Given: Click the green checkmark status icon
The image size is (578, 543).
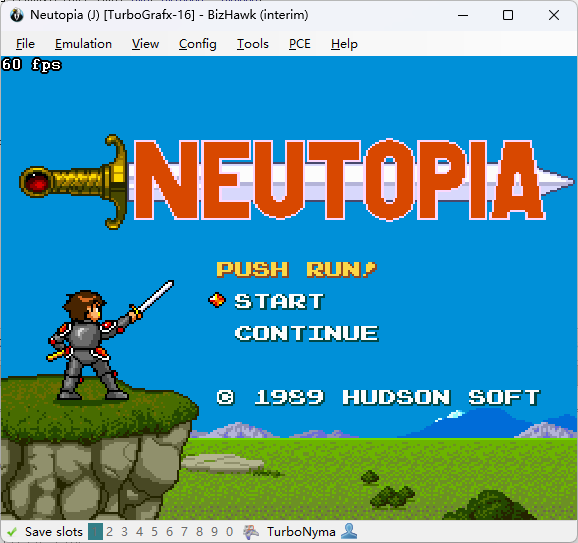Looking at the screenshot, I should [12, 532].
